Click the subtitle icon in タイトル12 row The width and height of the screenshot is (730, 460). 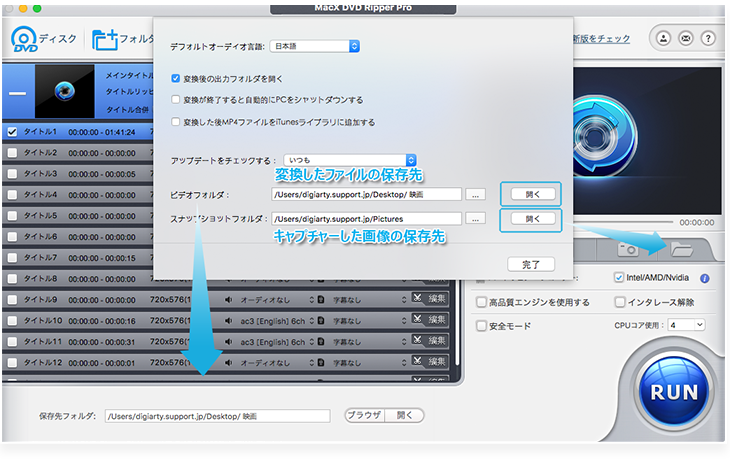[321, 363]
